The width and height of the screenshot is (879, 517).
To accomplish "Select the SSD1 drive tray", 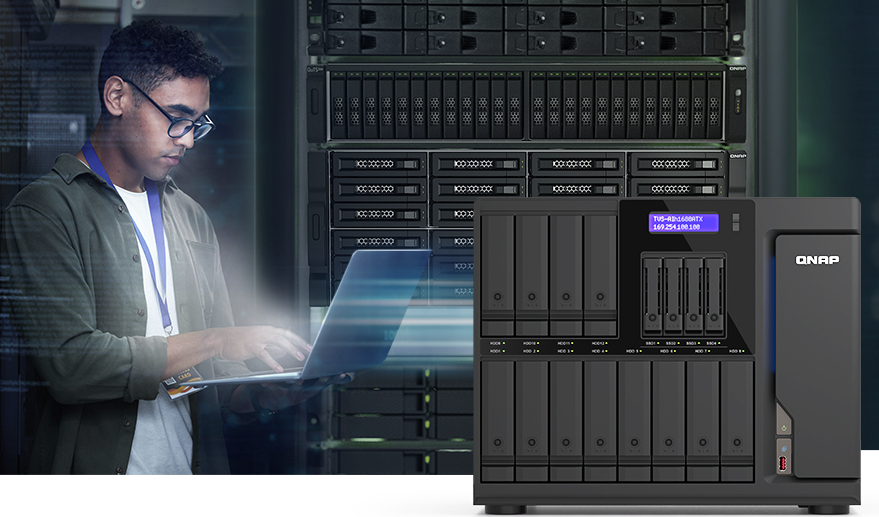I will pos(653,296).
